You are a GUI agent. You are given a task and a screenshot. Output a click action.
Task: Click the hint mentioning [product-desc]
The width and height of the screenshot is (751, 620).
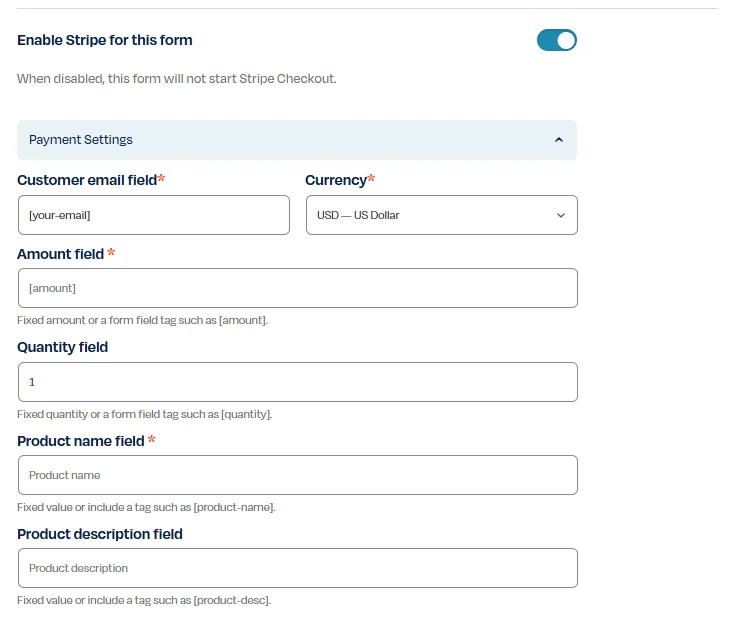(144, 600)
